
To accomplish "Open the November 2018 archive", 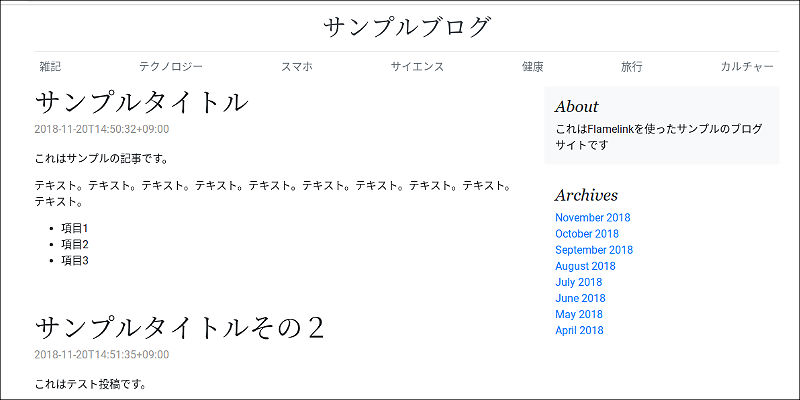I will pos(593,217).
